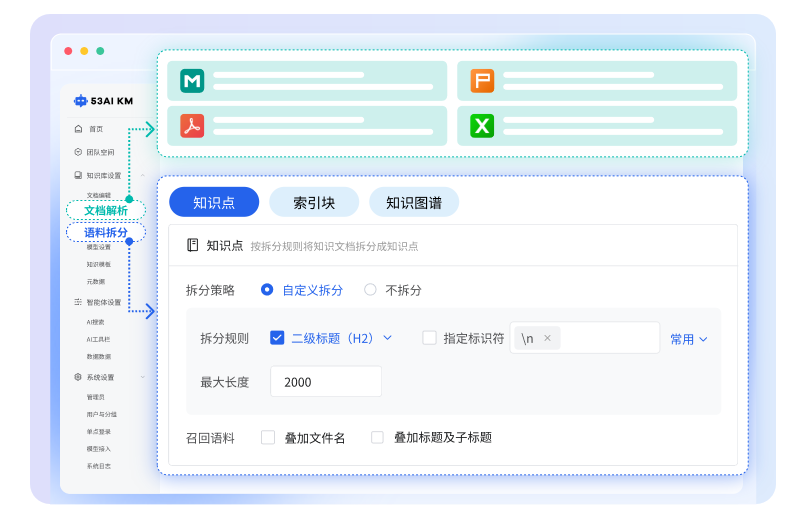Image resolution: width=805 pixels, height=520 pixels.
Task: Click the markdown file card with M icon
Action: click(x=307, y=81)
